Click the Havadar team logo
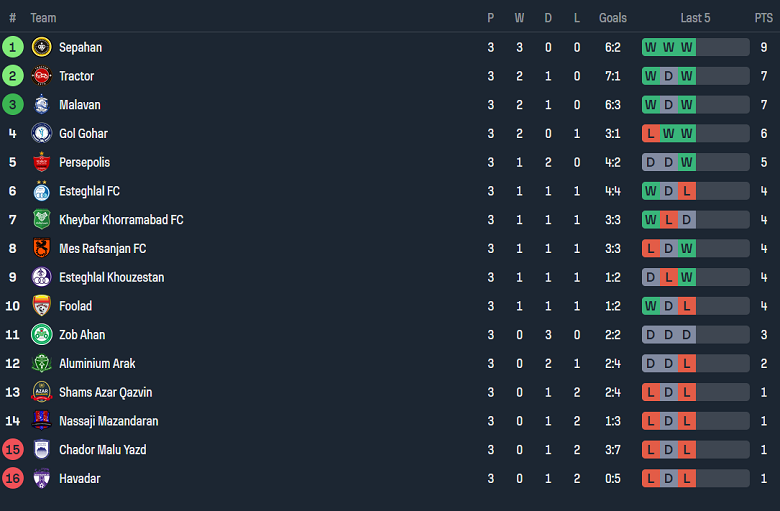This screenshot has height=511, width=780. pyautogui.click(x=41, y=479)
